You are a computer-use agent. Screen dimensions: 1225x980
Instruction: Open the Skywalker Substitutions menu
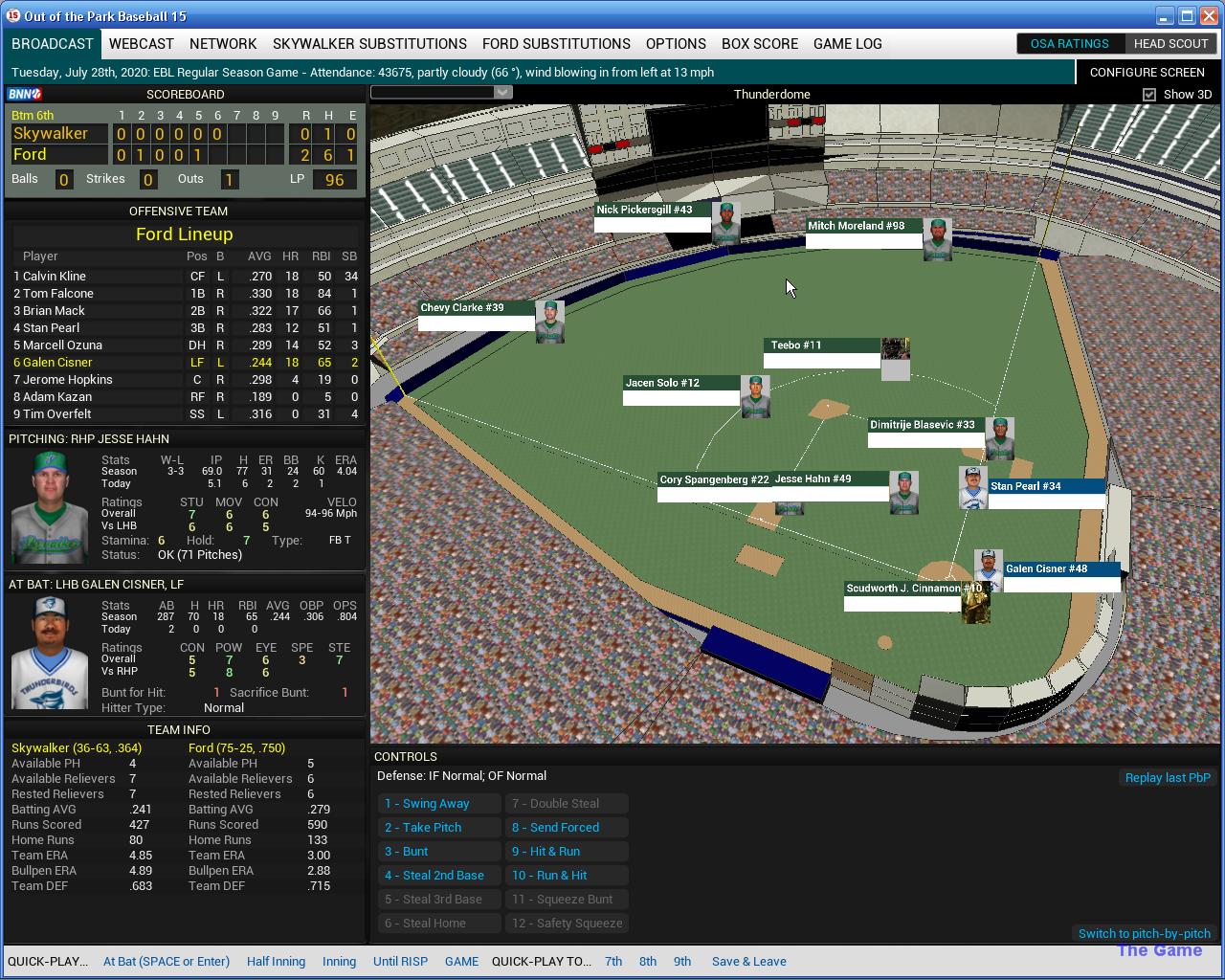(369, 44)
